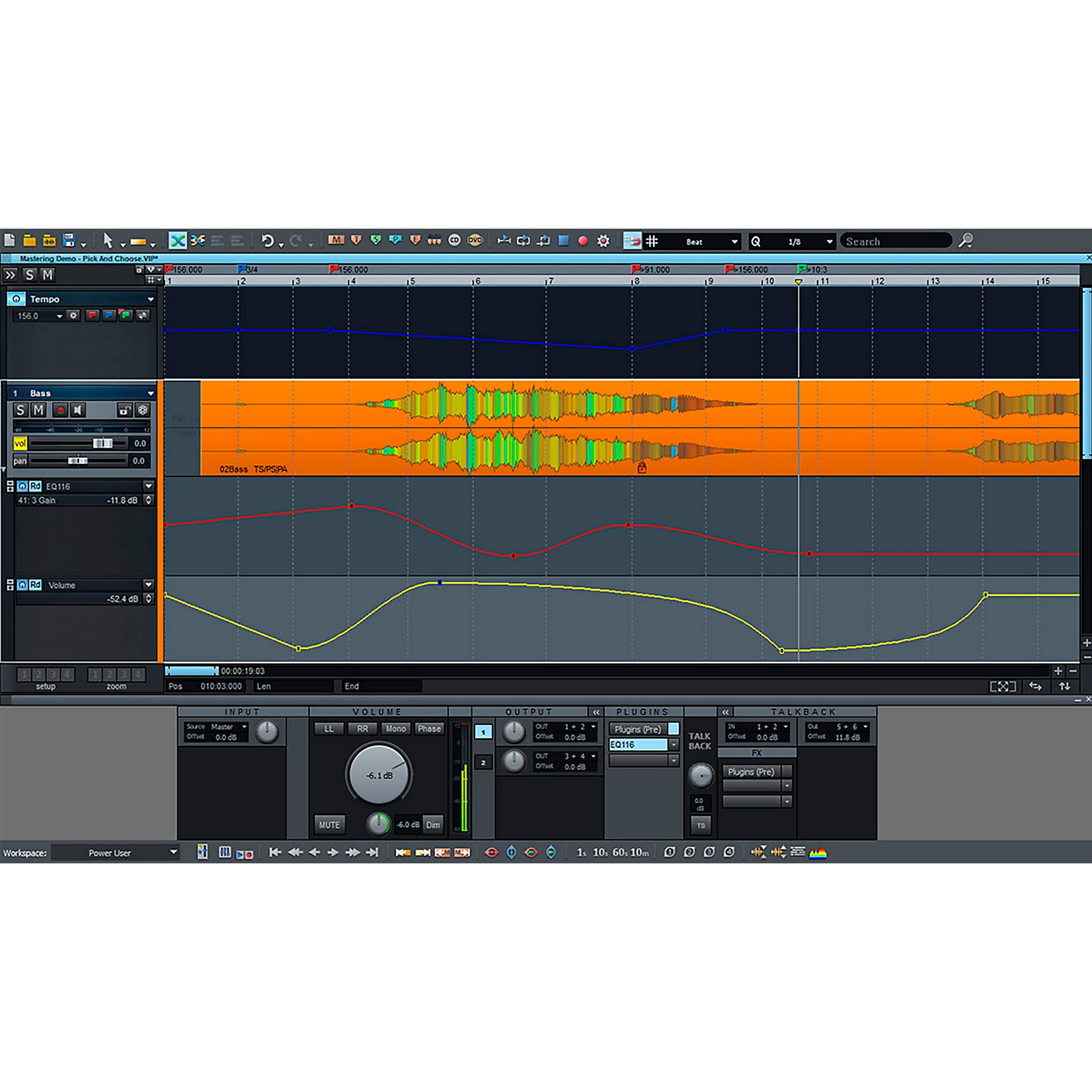
Task: Open the Power User workspace dropdown
Action: click(x=173, y=852)
